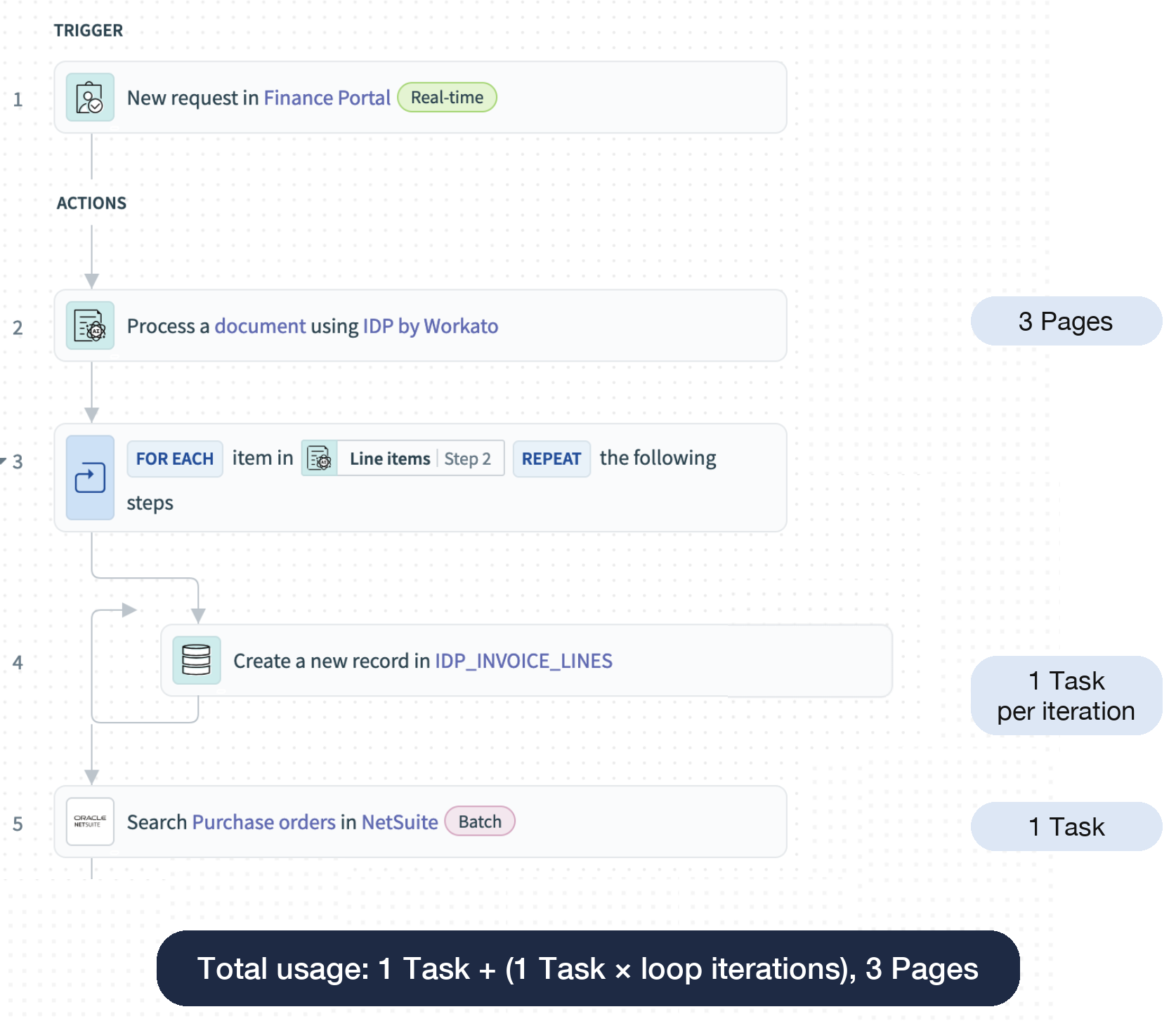
Task: Click the FOR EACH label
Action: [x=175, y=459]
